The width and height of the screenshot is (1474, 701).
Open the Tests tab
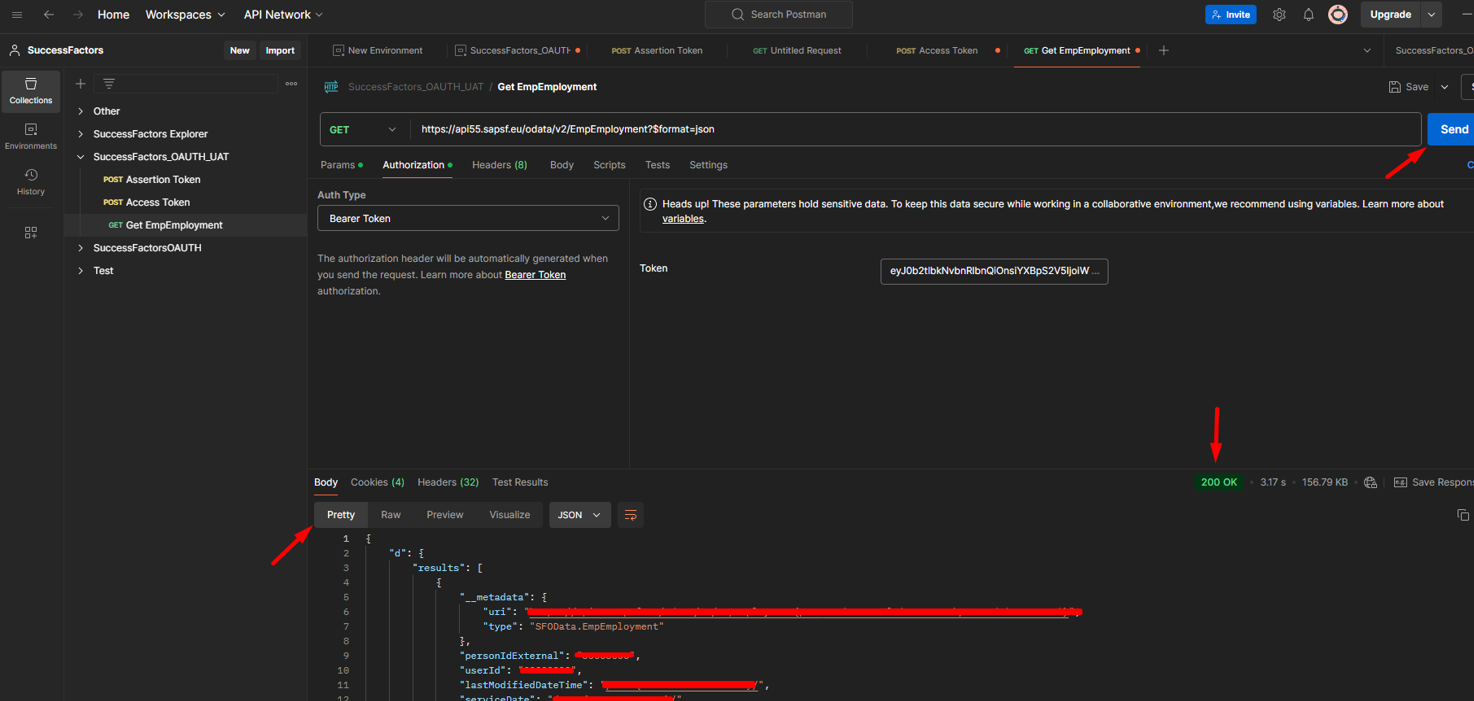(x=657, y=165)
